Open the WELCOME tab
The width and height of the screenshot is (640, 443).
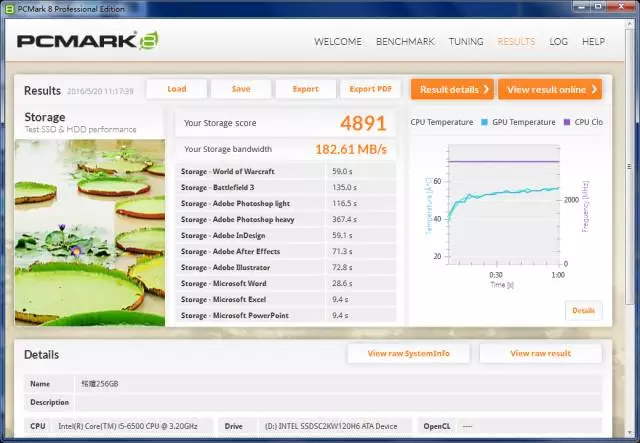[x=338, y=42]
